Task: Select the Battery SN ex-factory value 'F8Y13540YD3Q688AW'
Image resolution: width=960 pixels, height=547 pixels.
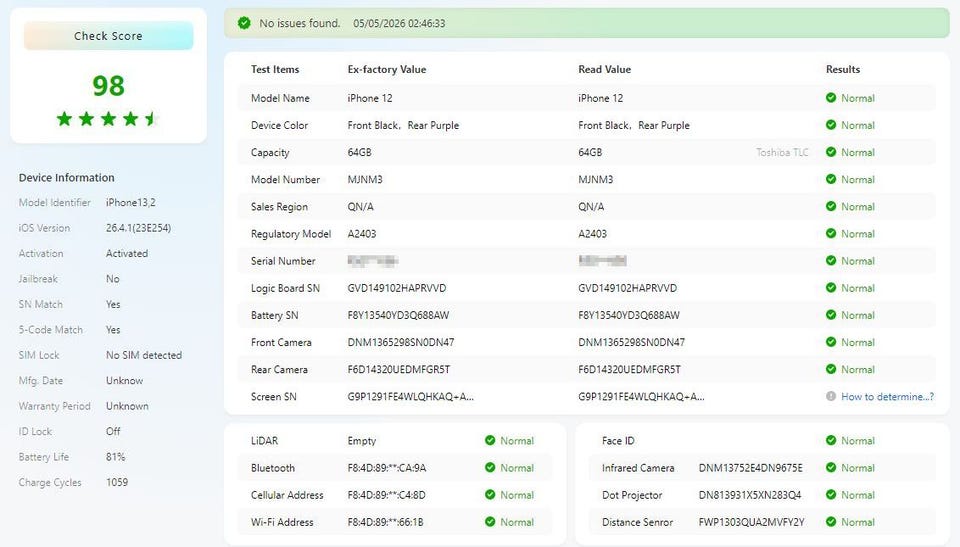Action: pos(398,315)
